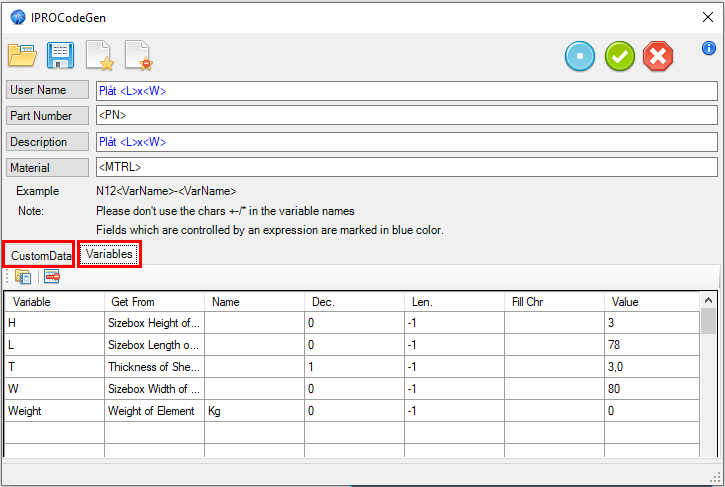Cancel with the red X button
Screen dimensions: 725x487
(x=658, y=56)
